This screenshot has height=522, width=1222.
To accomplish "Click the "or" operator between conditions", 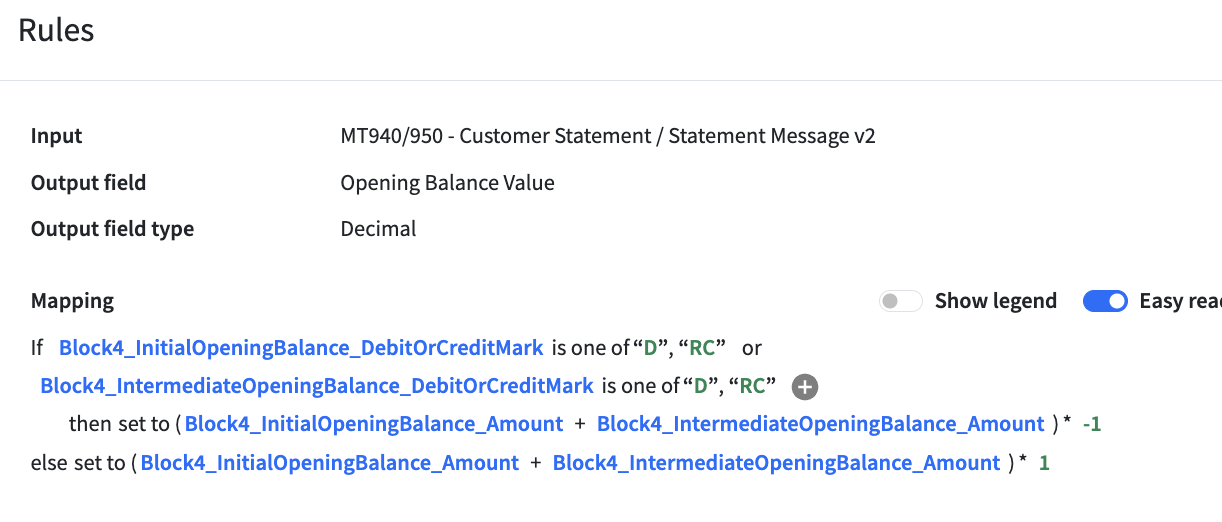I will pyautogui.click(x=752, y=348).
